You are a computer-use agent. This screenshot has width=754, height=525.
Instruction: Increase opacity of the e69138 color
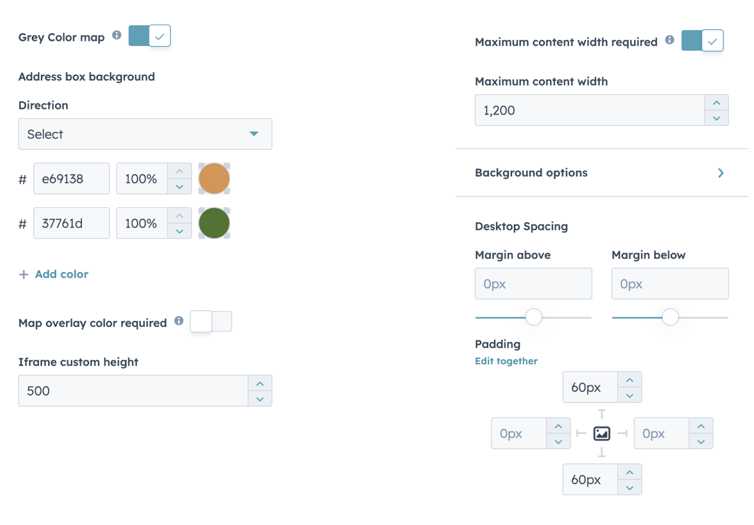pos(179,172)
